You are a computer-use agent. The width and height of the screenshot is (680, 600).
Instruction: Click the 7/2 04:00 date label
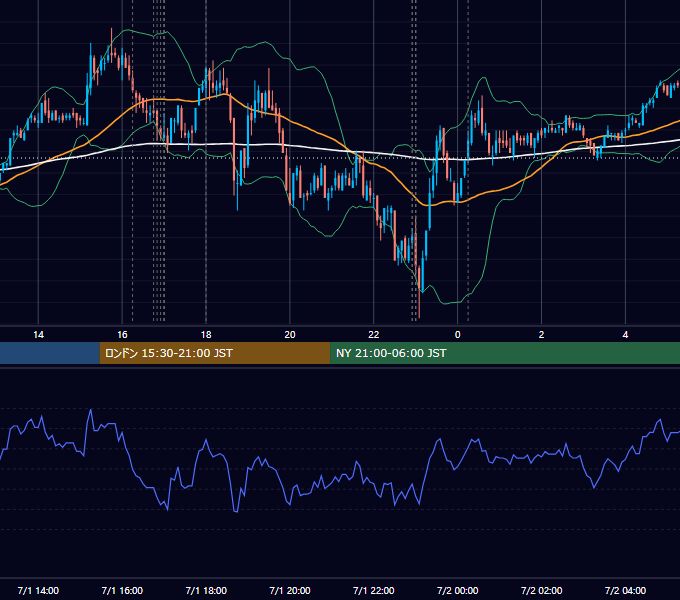[x=625, y=590]
